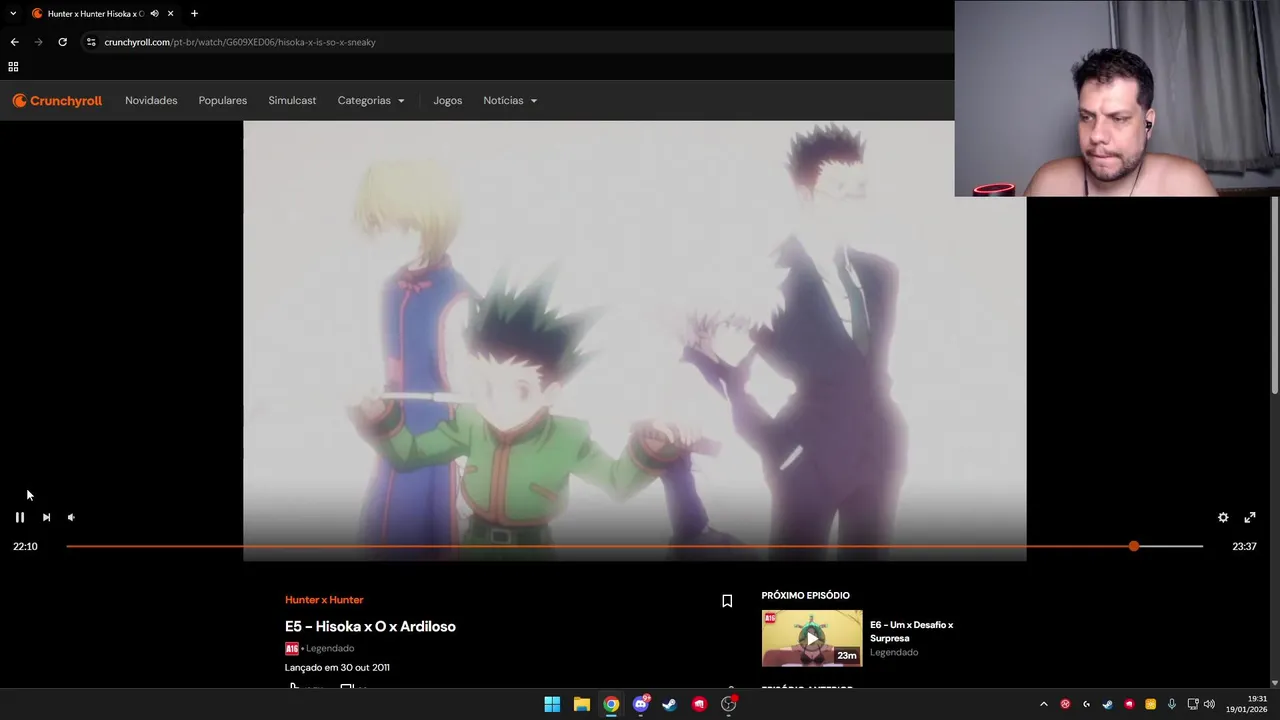Image resolution: width=1280 pixels, height=720 pixels.
Task: Expand the Categorias dropdown
Action: pyautogui.click(x=371, y=100)
